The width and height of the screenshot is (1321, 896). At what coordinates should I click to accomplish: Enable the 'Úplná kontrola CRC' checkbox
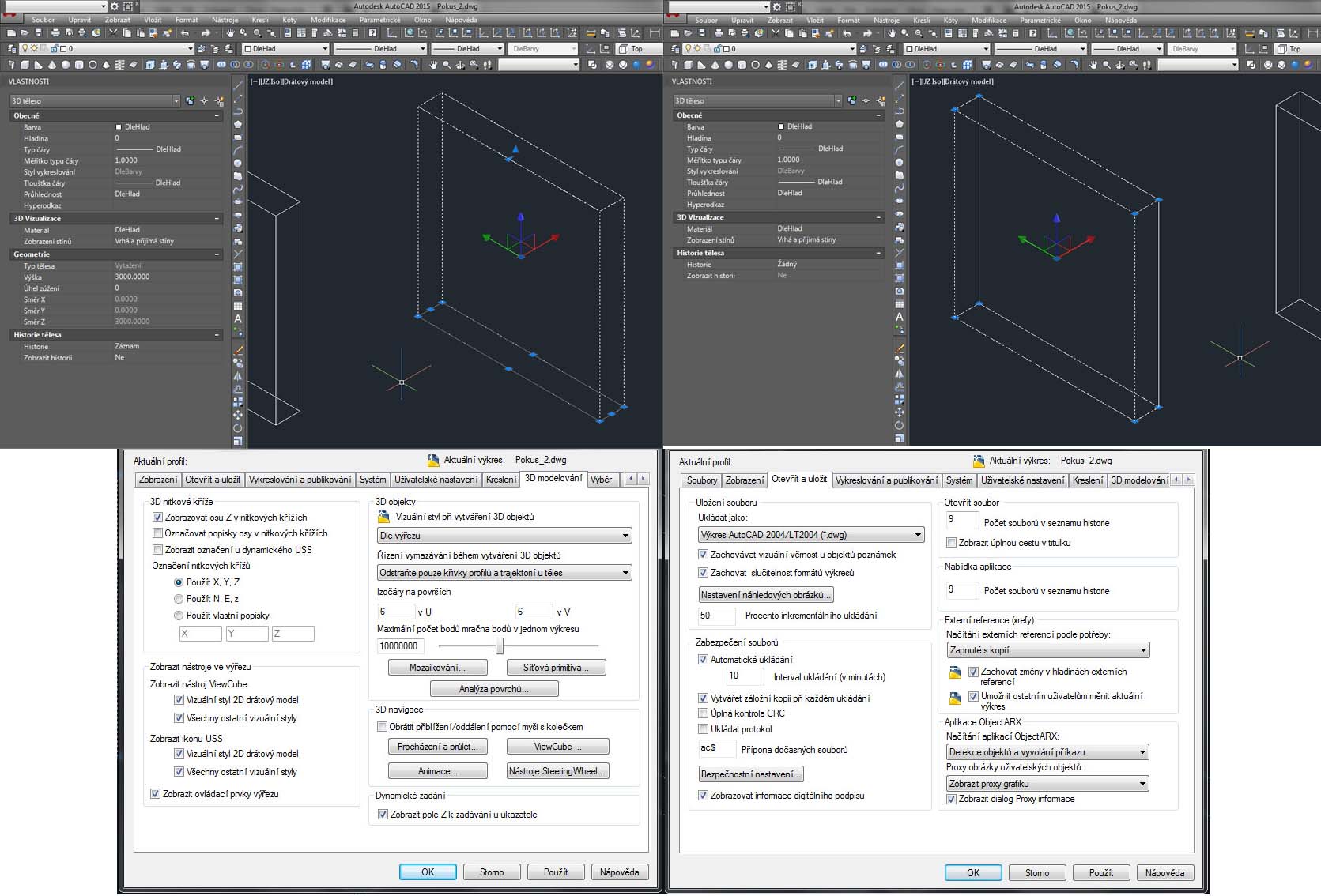pos(703,713)
